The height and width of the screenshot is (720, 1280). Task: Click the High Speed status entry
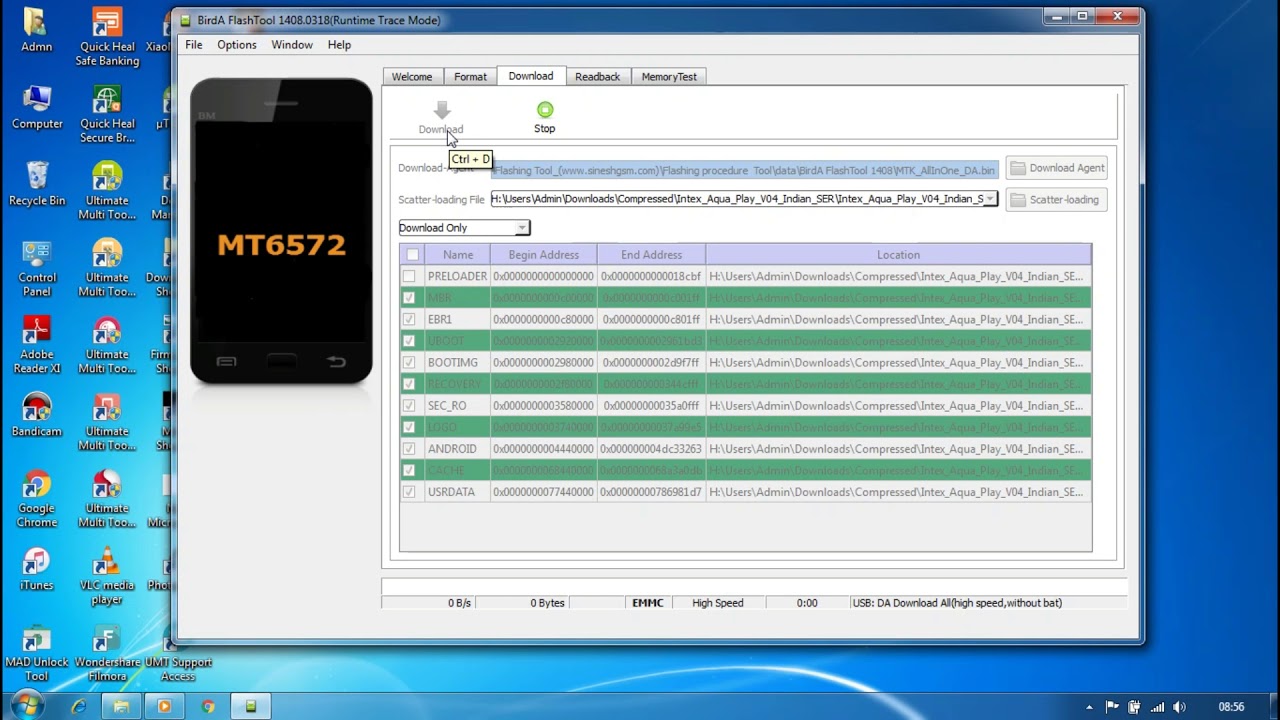coord(718,603)
